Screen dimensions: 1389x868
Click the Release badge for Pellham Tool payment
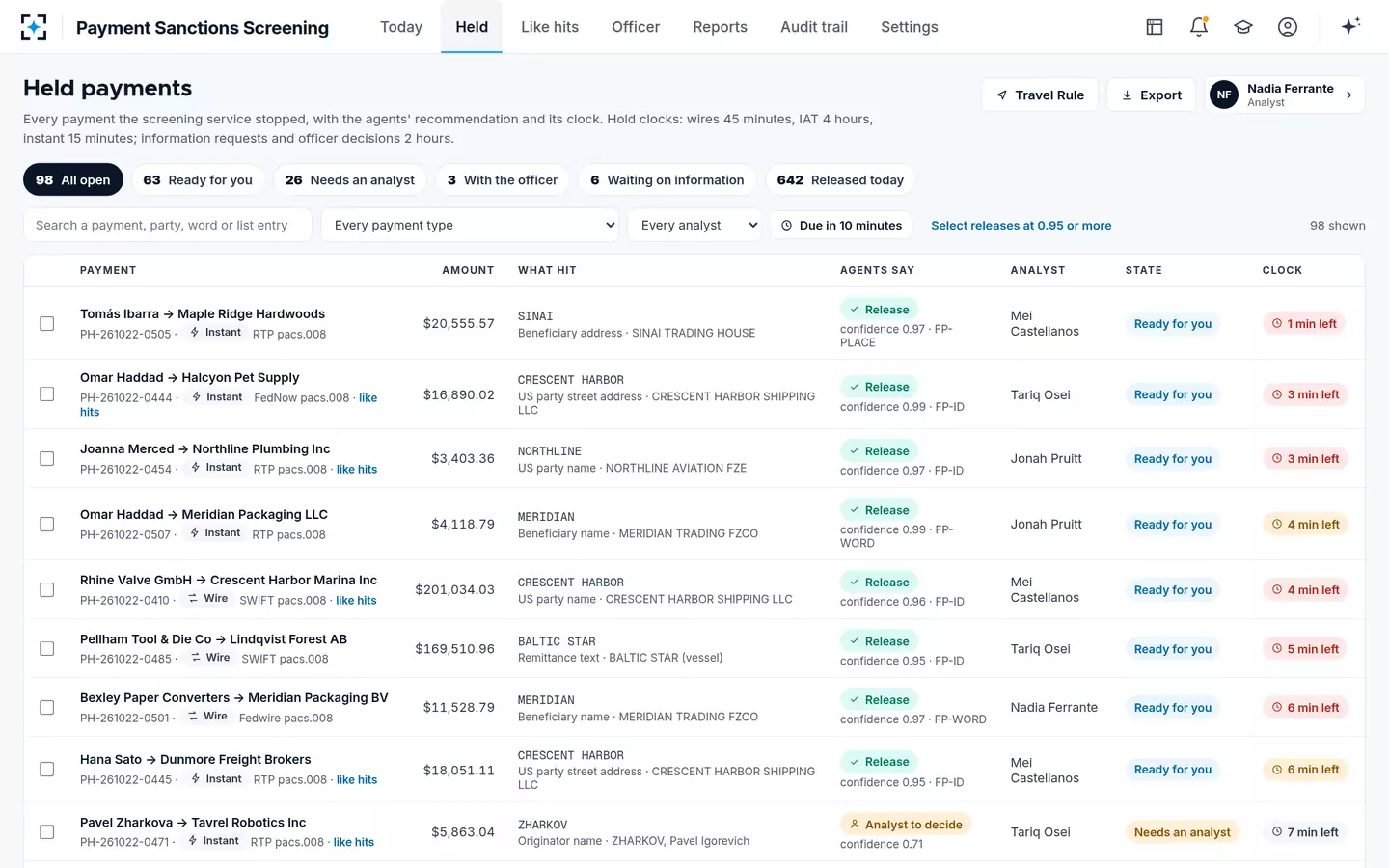(x=879, y=641)
